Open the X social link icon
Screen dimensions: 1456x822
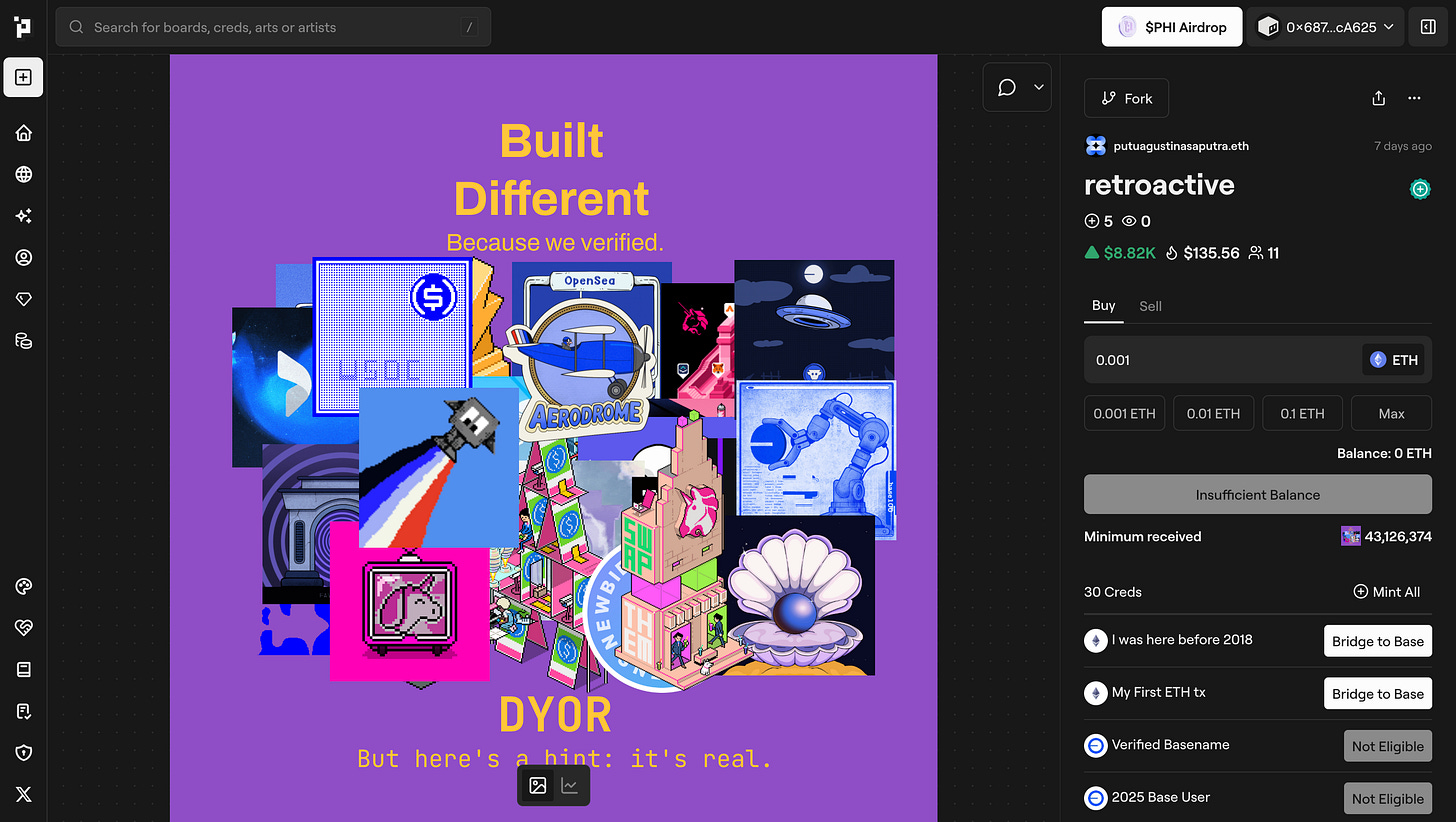(x=23, y=794)
